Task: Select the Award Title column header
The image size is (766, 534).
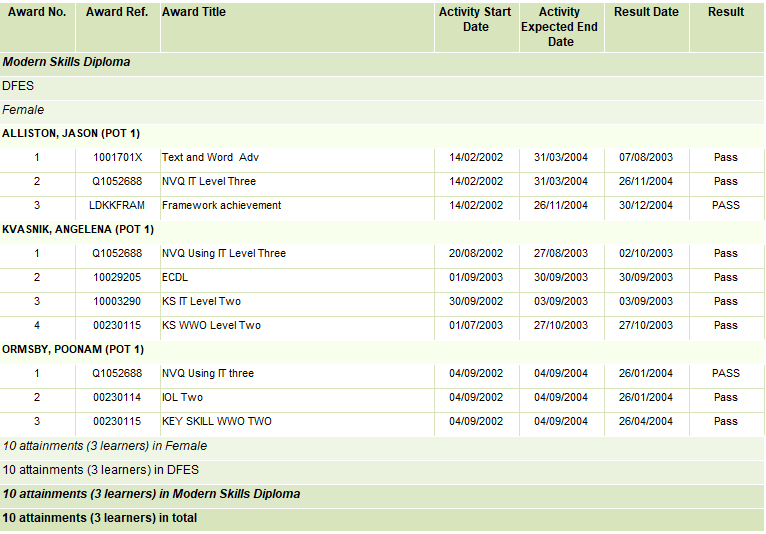Action: pyautogui.click(x=194, y=12)
